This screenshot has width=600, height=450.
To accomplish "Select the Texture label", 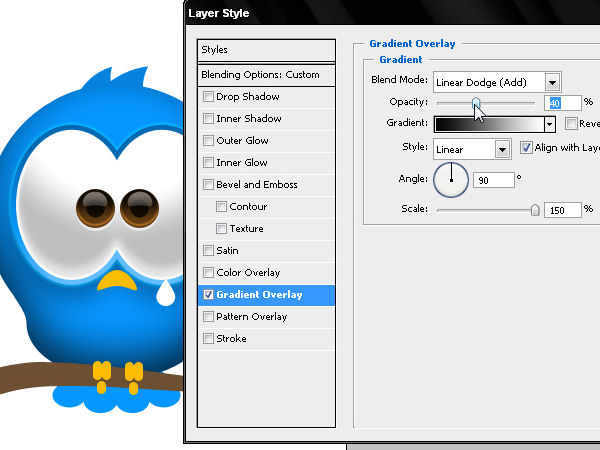I will pyautogui.click(x=246, y=228).
